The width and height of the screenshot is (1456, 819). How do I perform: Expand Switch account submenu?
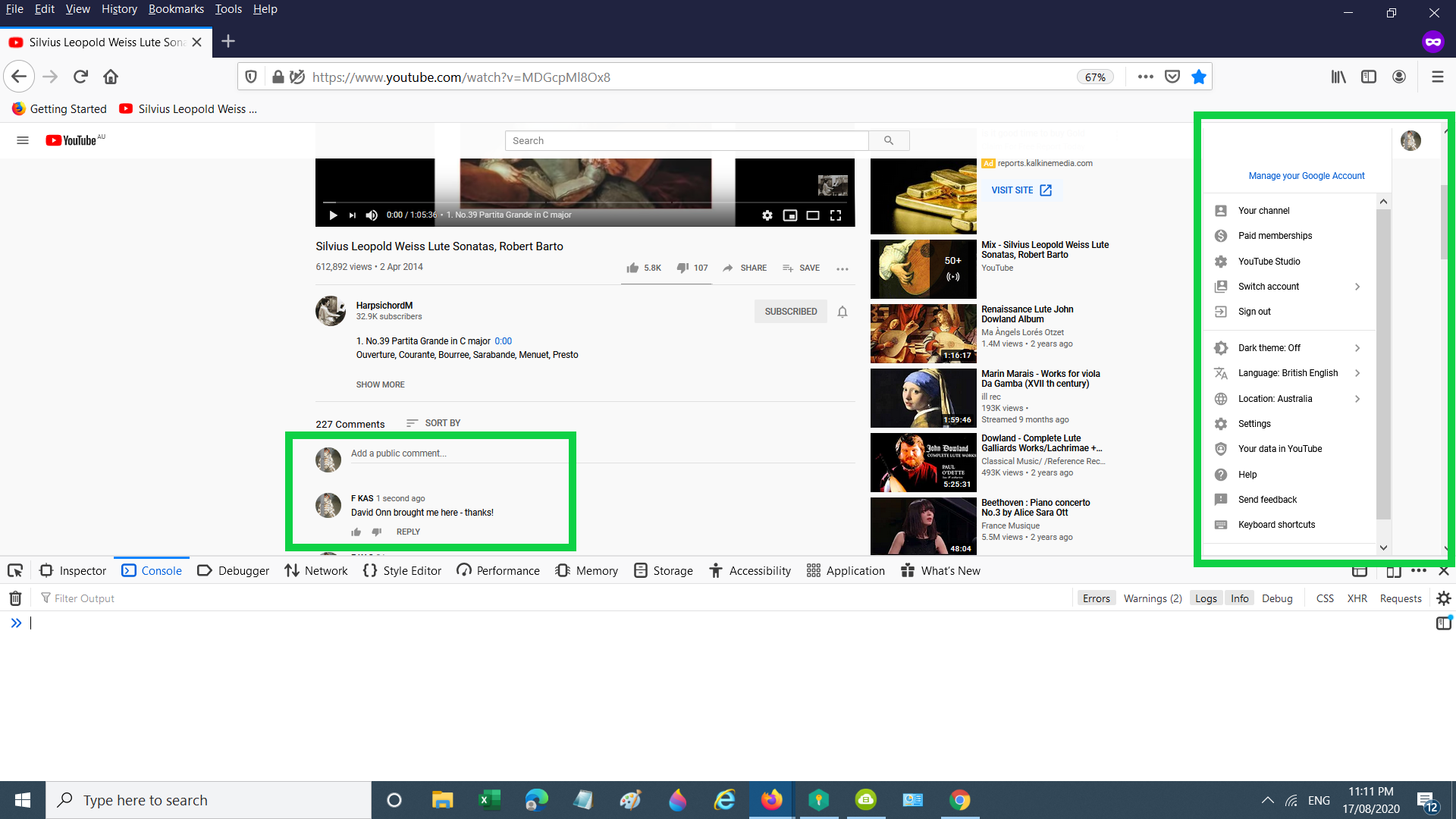pos(1357,287)
